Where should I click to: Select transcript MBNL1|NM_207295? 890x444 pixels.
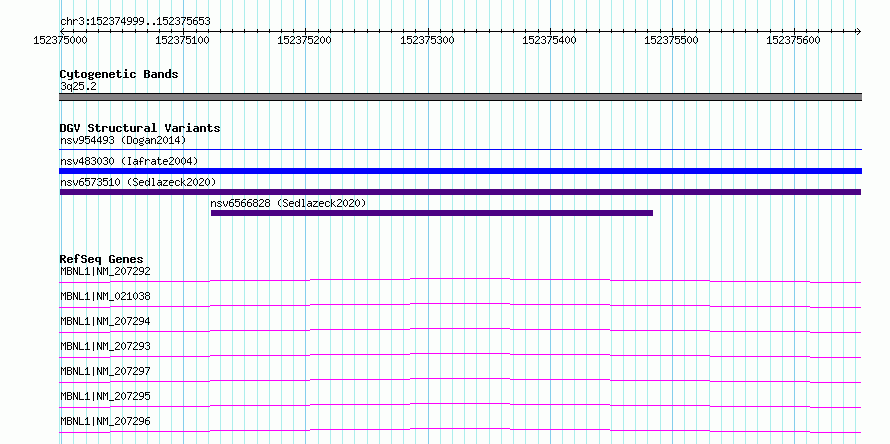pyautogui.click(x=106, y=396)
